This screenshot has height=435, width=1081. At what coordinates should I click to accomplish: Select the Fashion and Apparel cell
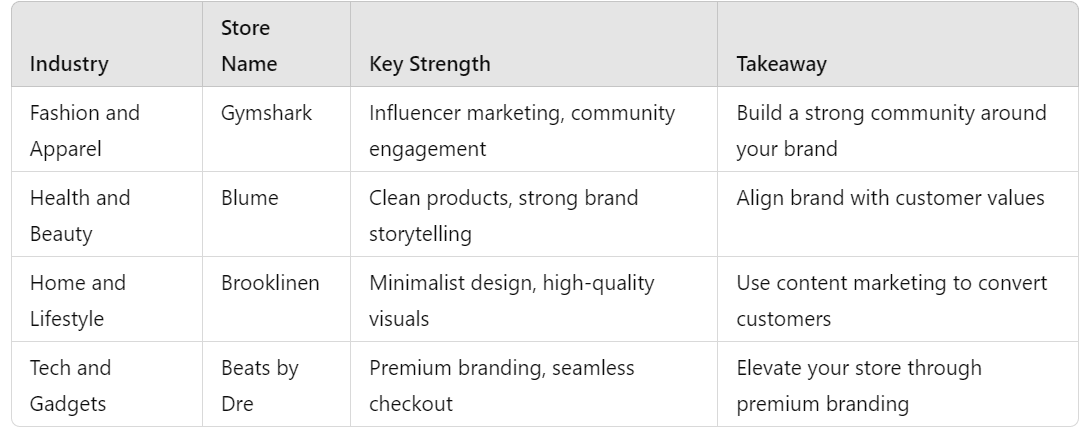click(x=85, y=131)
